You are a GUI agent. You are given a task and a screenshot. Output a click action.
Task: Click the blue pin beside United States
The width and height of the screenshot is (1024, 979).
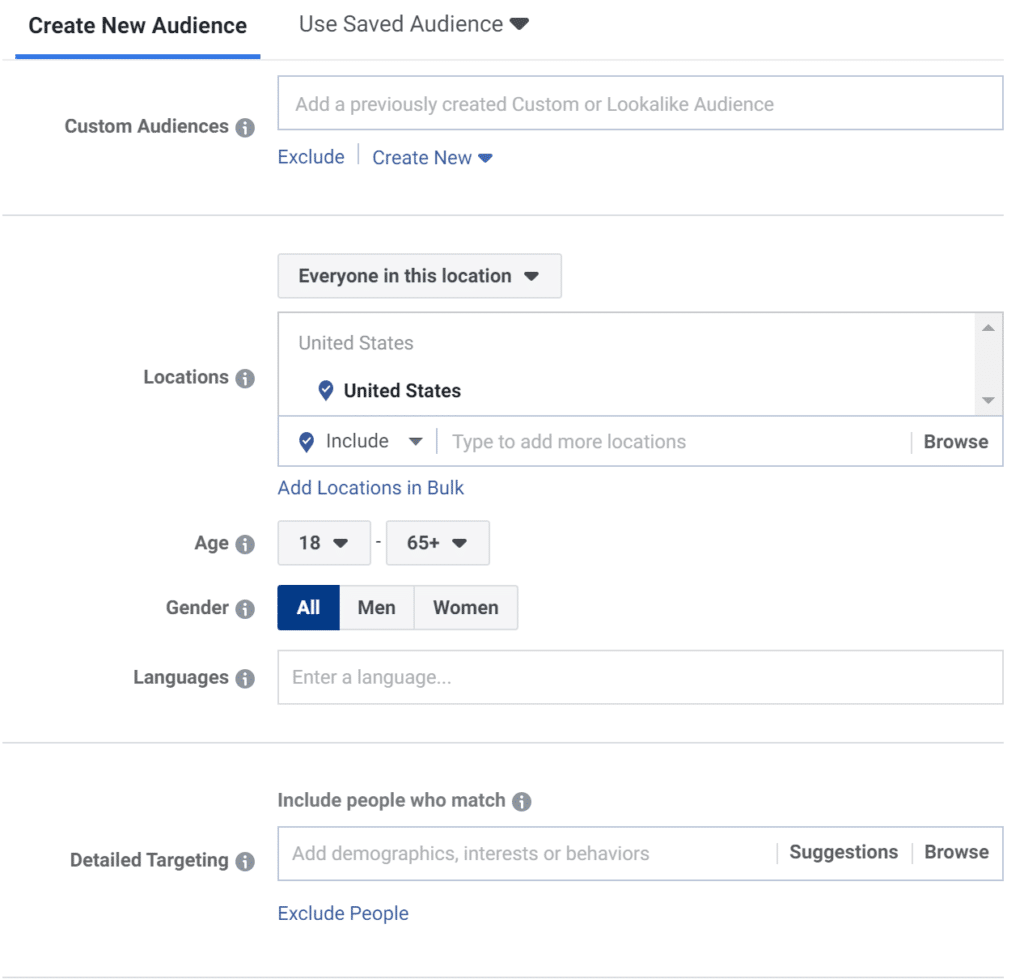pyautogui.click(x=324, y=390)
